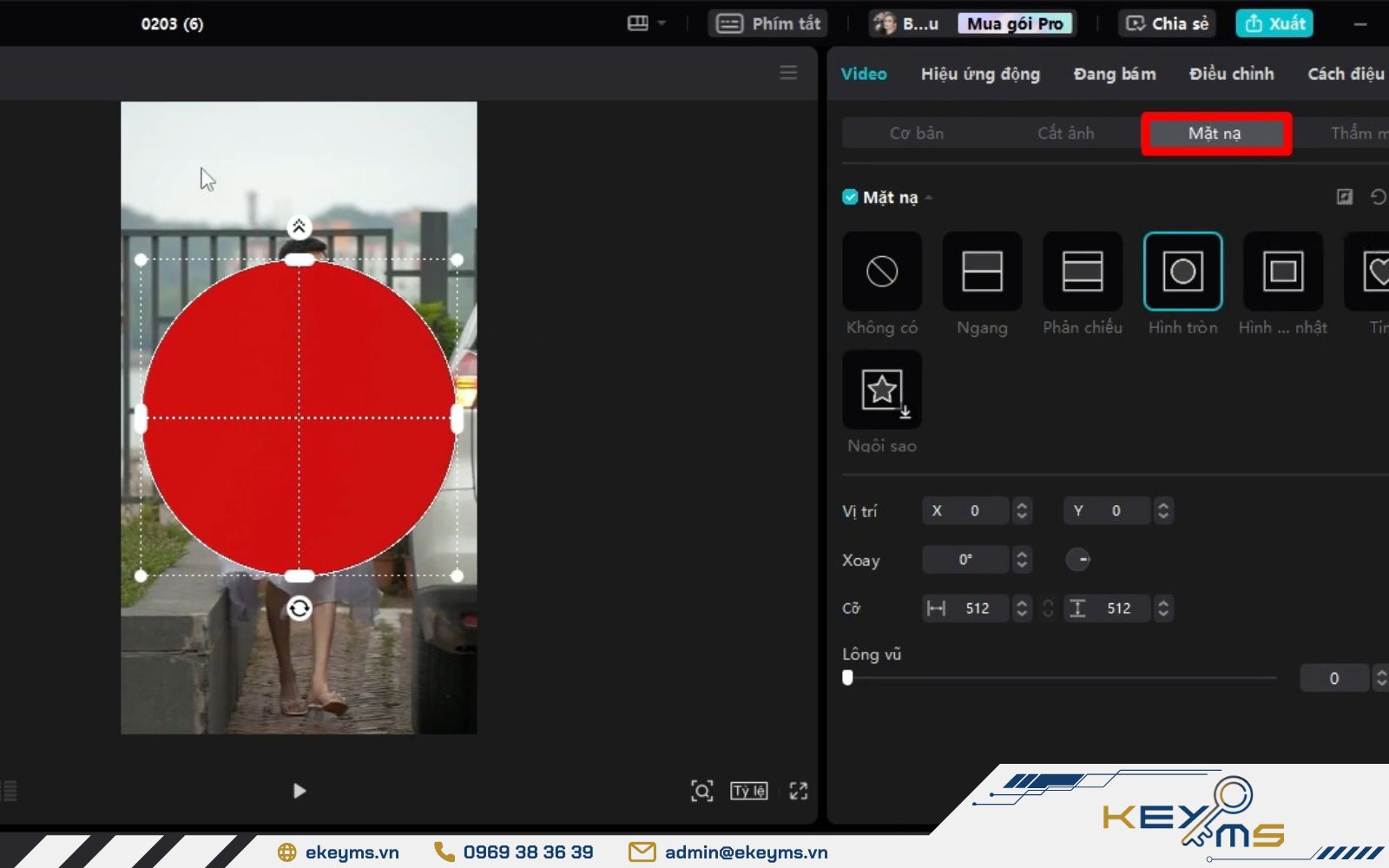Uncheck the Mặt nạ checkbox
Screen dimensions: 1389x868
coord(850,197)
